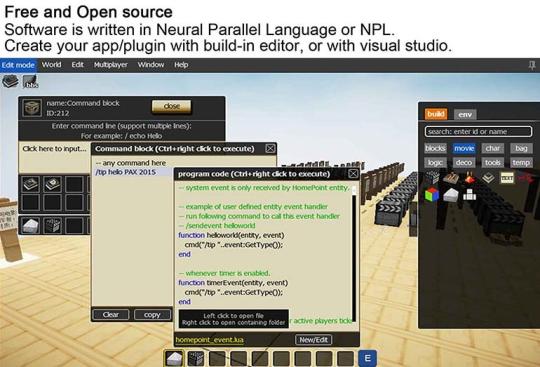This screenshot has width=540, height=367.
Task: Open the Edit mode menu
Action: 18,65
